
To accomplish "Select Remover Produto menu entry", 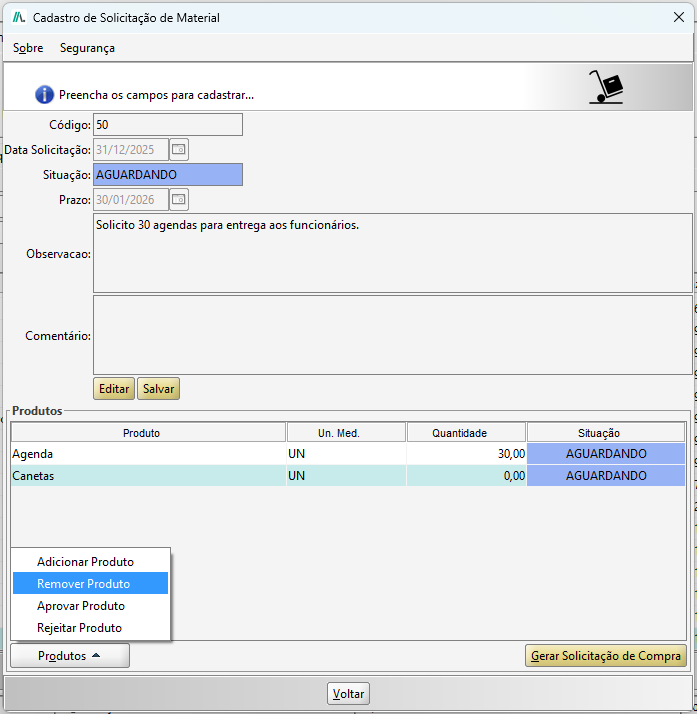I will tap(90, 583).
